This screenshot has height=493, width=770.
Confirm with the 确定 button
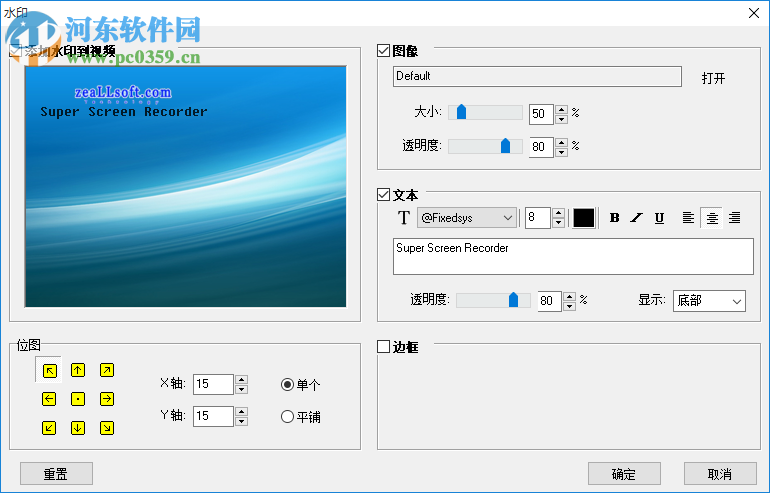624,474
